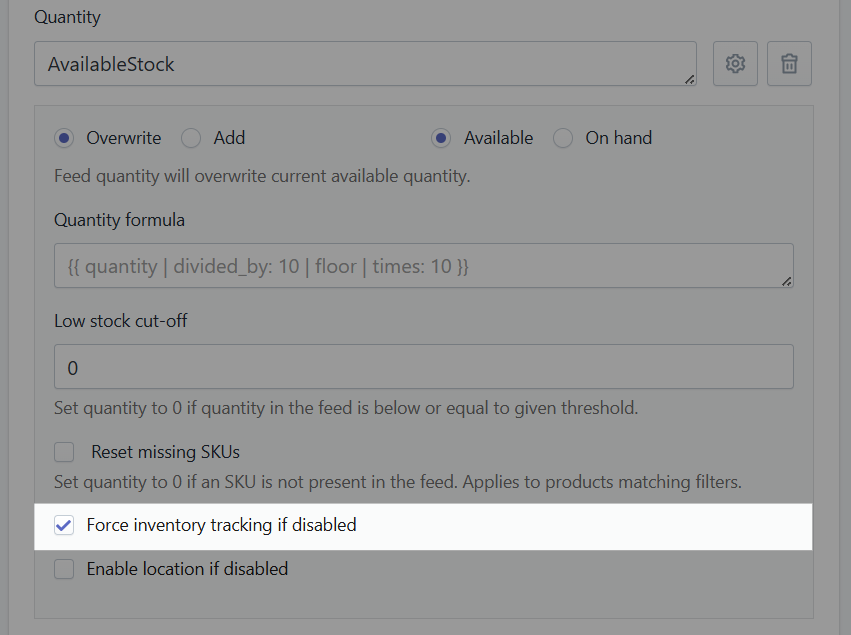Click the AvailableStock field resize handle
851x635 pixels.
692,77
